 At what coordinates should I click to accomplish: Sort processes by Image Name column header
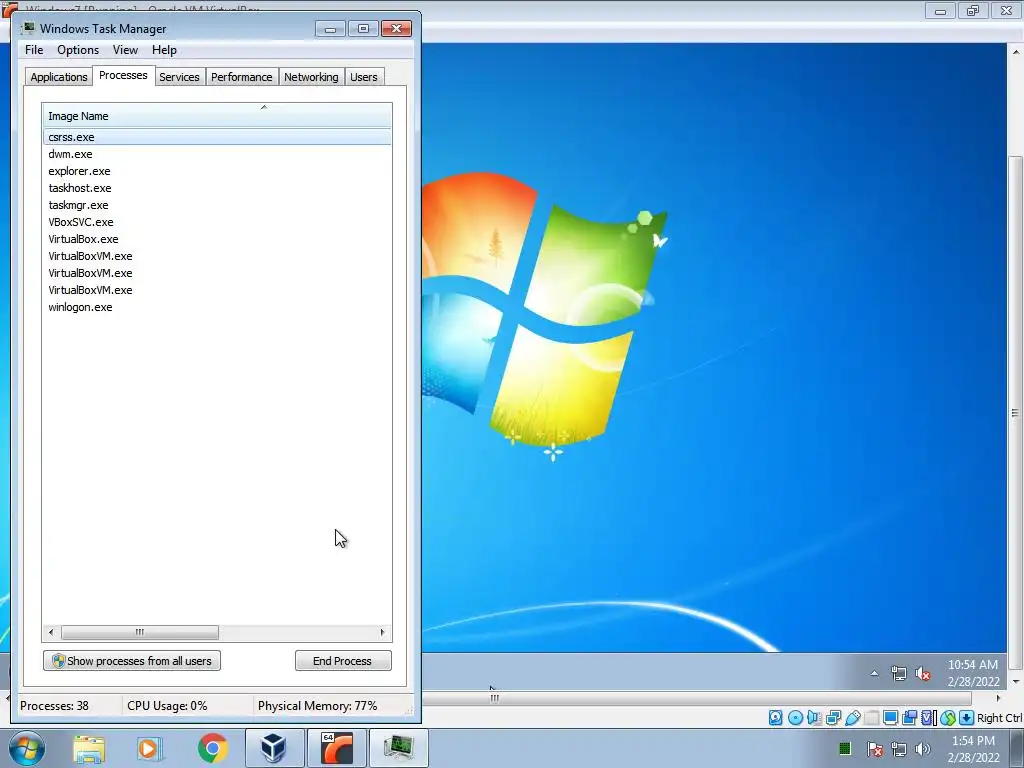click(x=217, y=116)
